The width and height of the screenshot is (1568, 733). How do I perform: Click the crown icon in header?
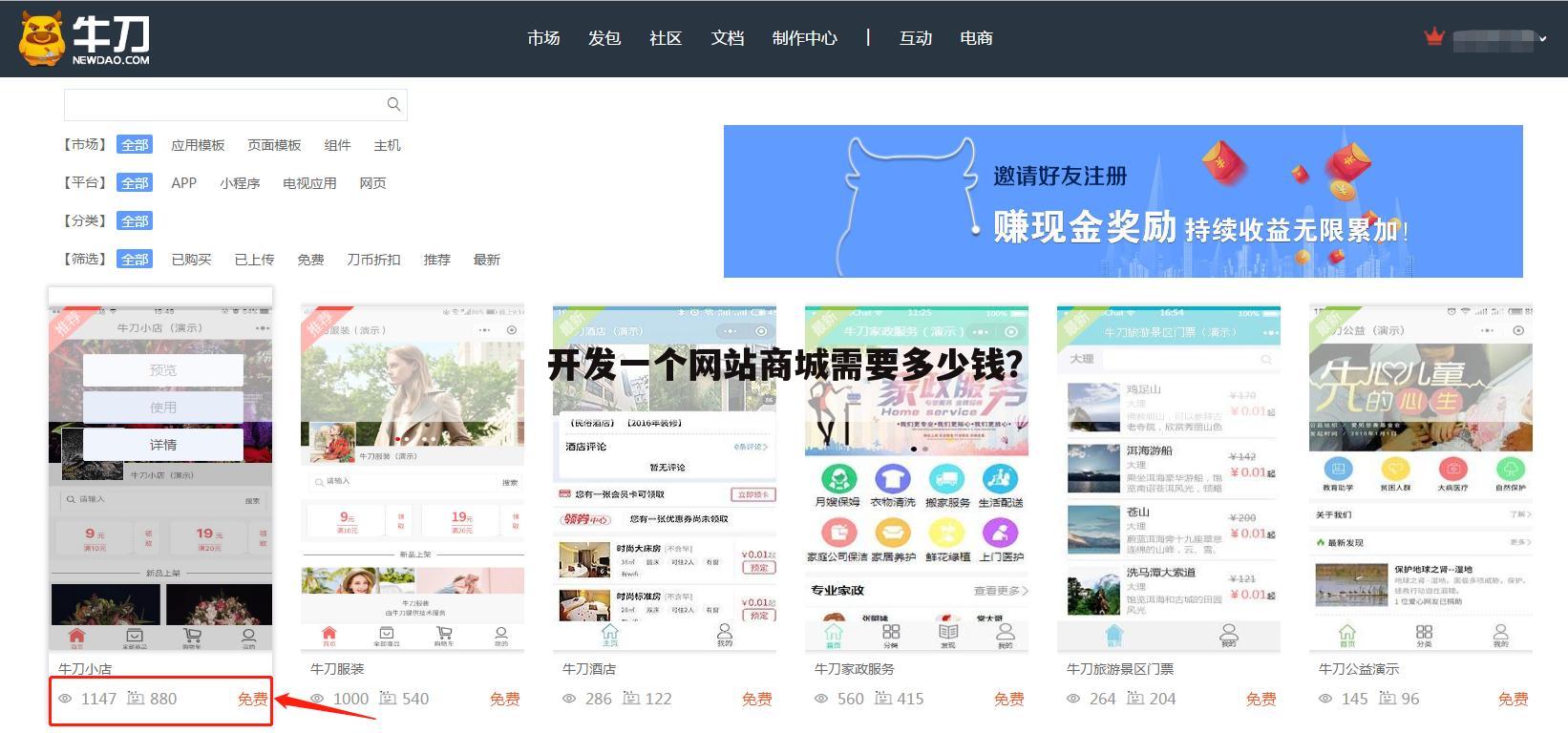[1433, 37]
